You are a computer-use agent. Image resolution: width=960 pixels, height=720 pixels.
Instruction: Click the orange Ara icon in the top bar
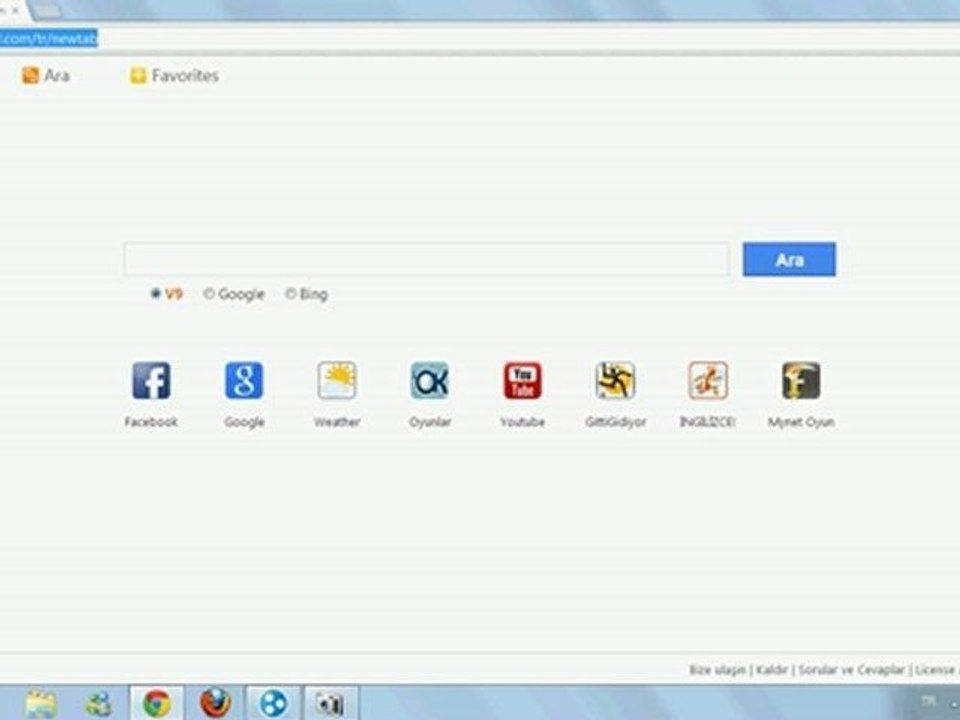(30, 75)
